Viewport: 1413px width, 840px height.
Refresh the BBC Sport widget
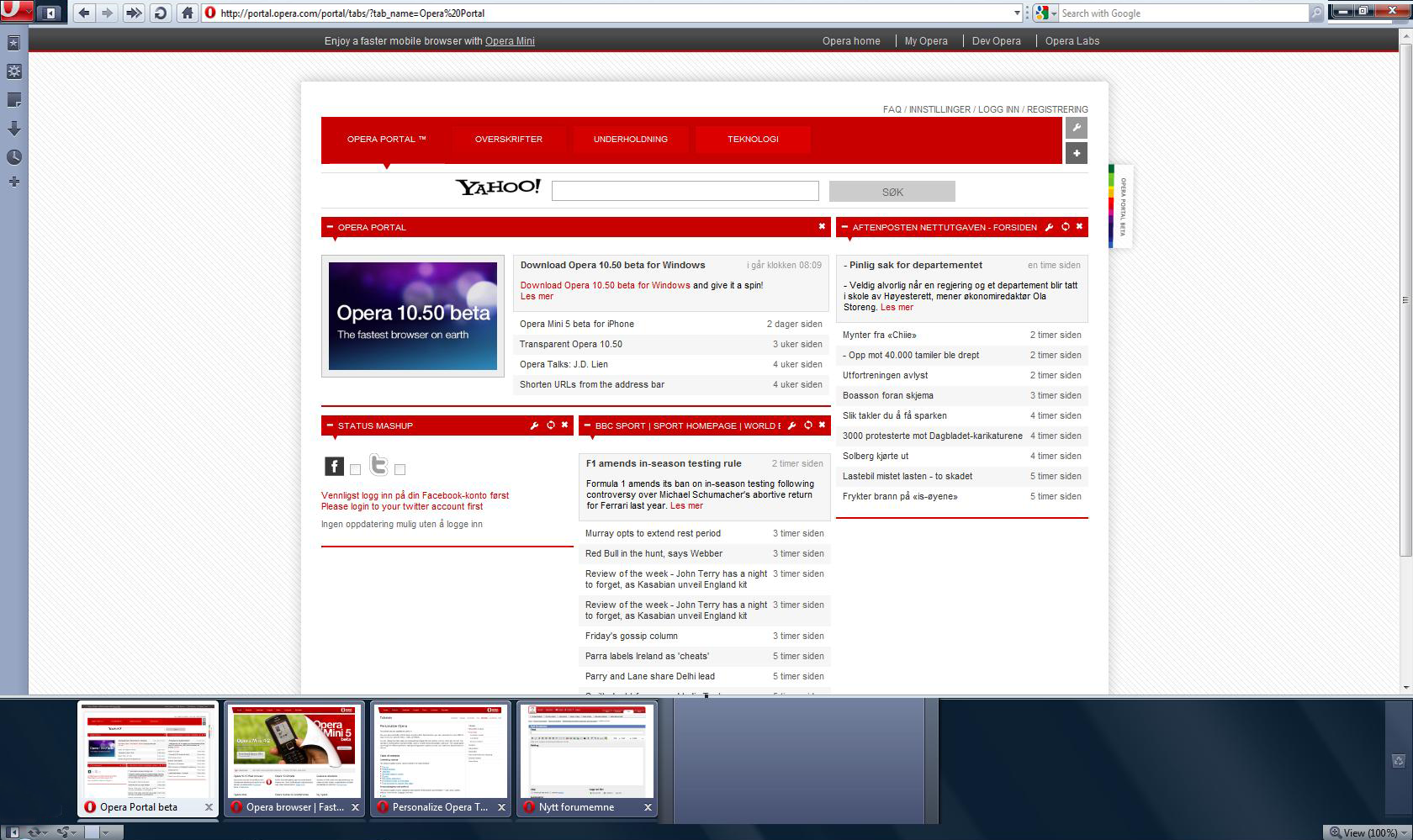[x=807, y=425]
